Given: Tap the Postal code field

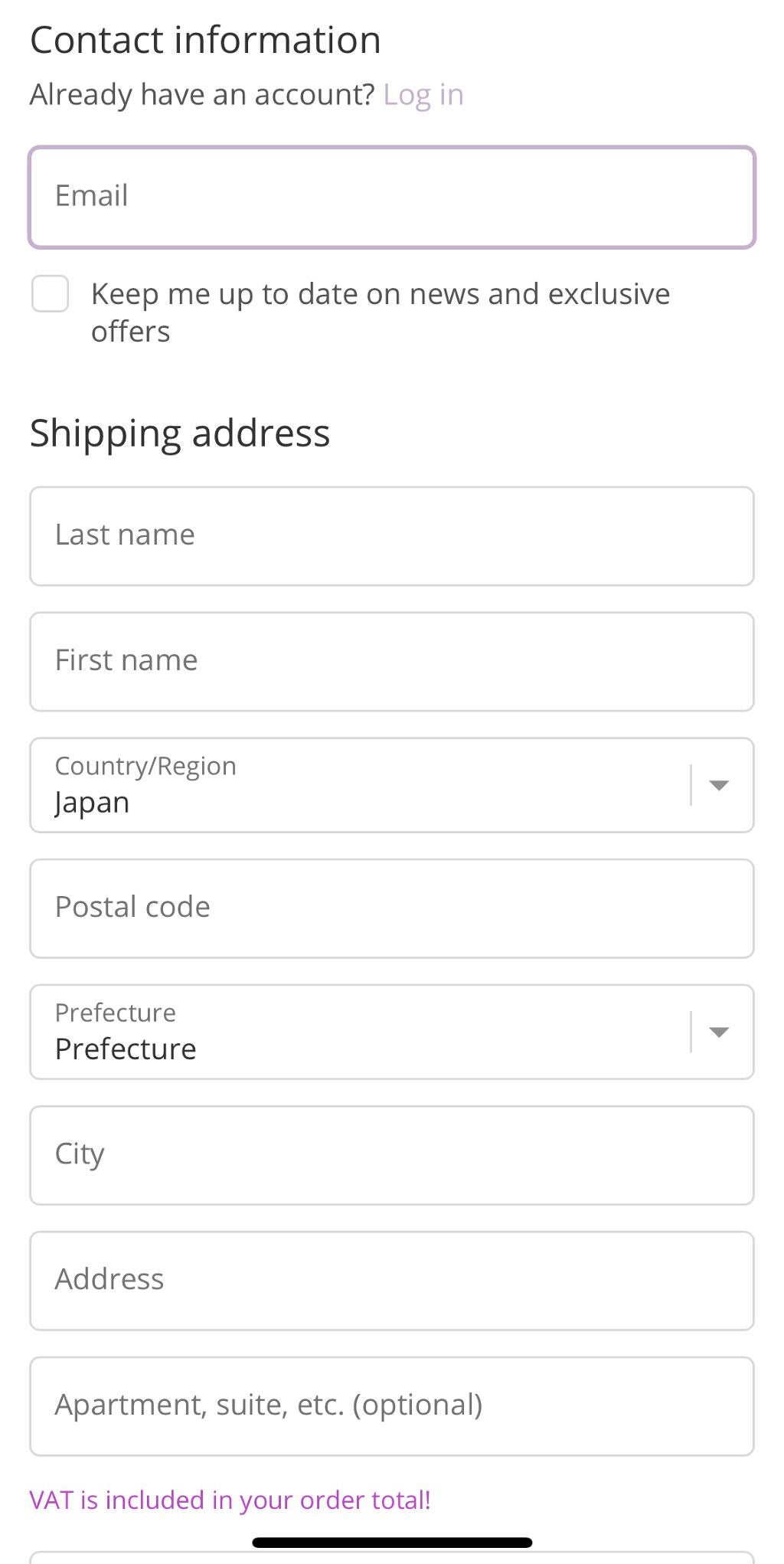Looking at the screenshot, I should tap(391, 908).
